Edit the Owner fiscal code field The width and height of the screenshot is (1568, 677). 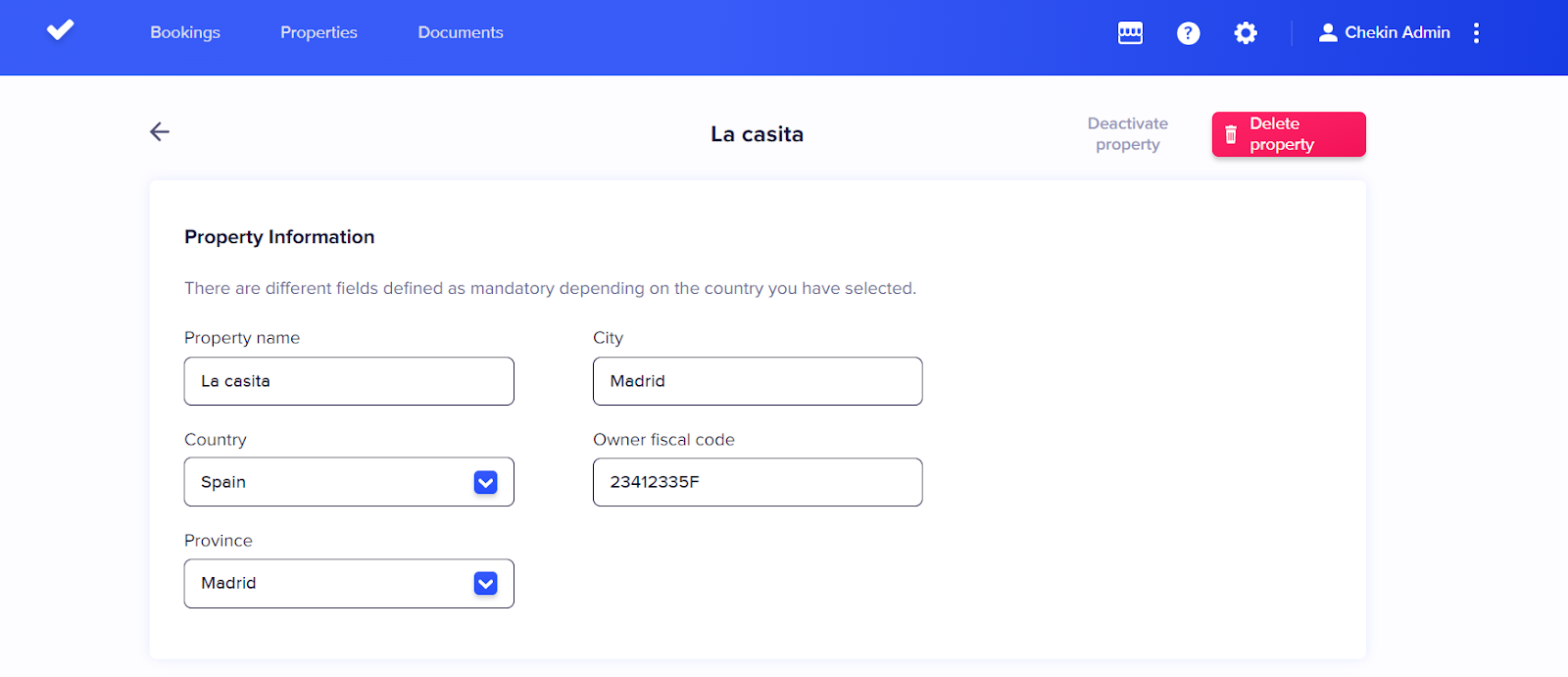pos(757,482)
